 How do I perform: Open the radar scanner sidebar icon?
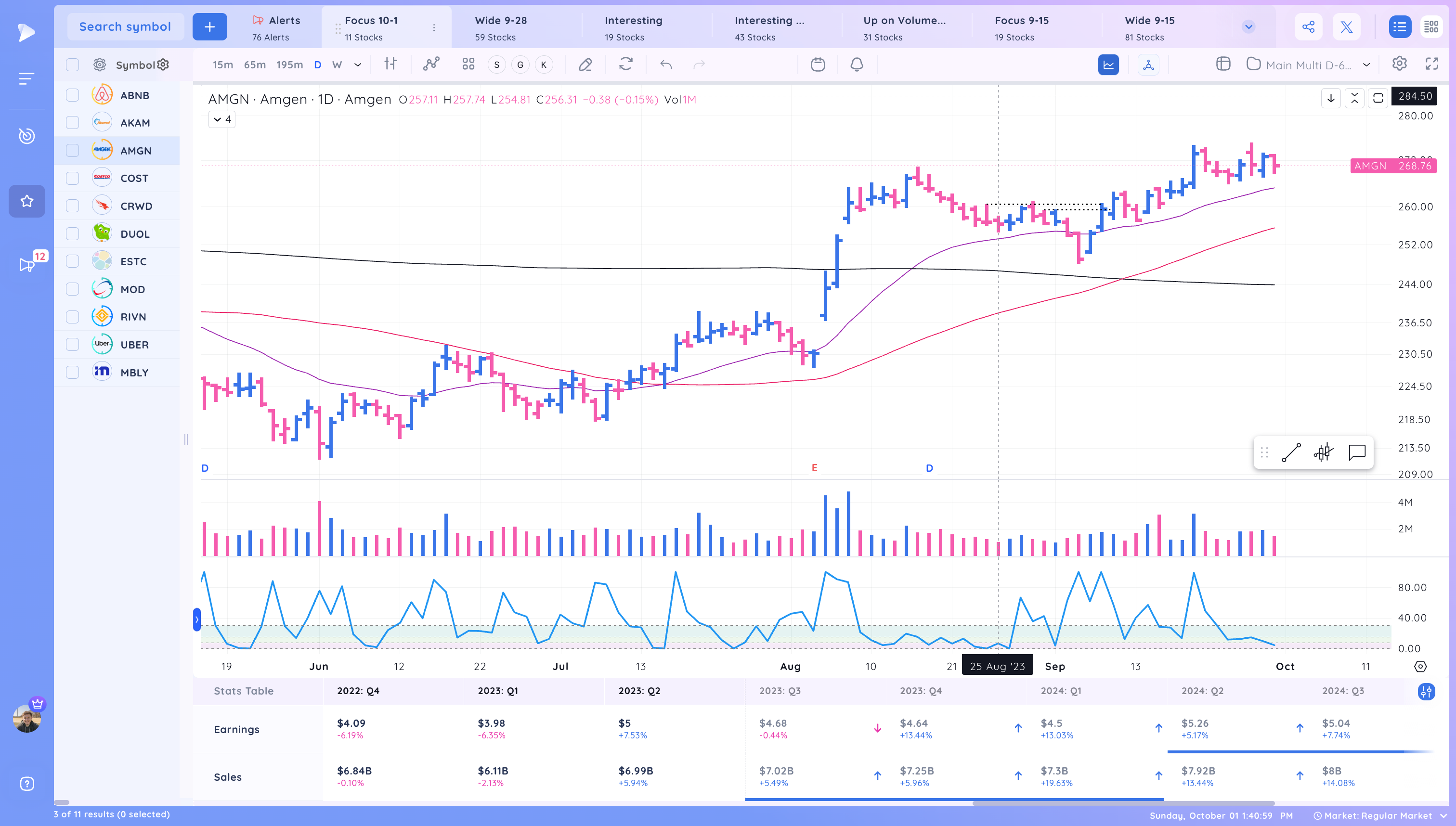tap(26, 136)
